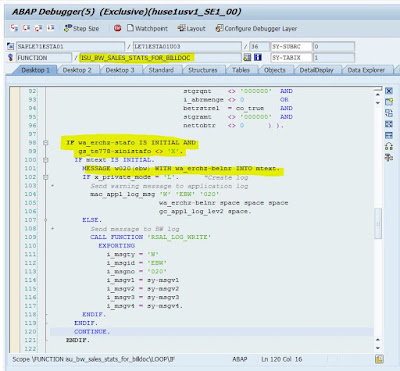Create a Watchpoint
The image size is (400, 371).
coord(147,28)
